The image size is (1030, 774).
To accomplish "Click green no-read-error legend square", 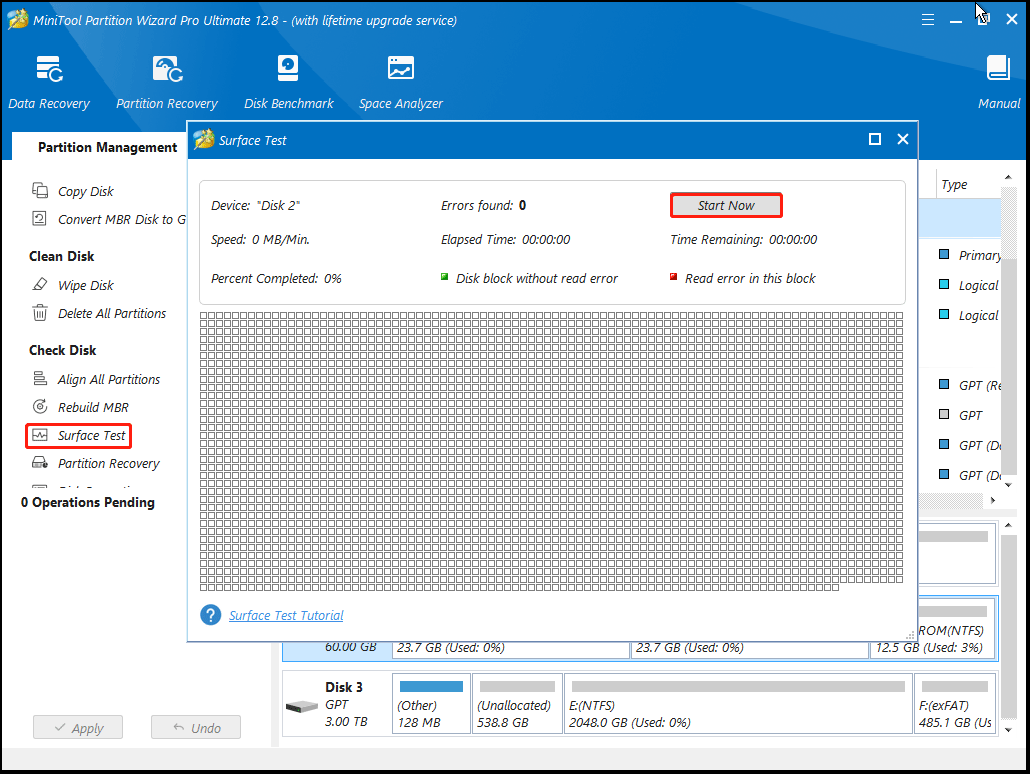I will coord(445,277).
